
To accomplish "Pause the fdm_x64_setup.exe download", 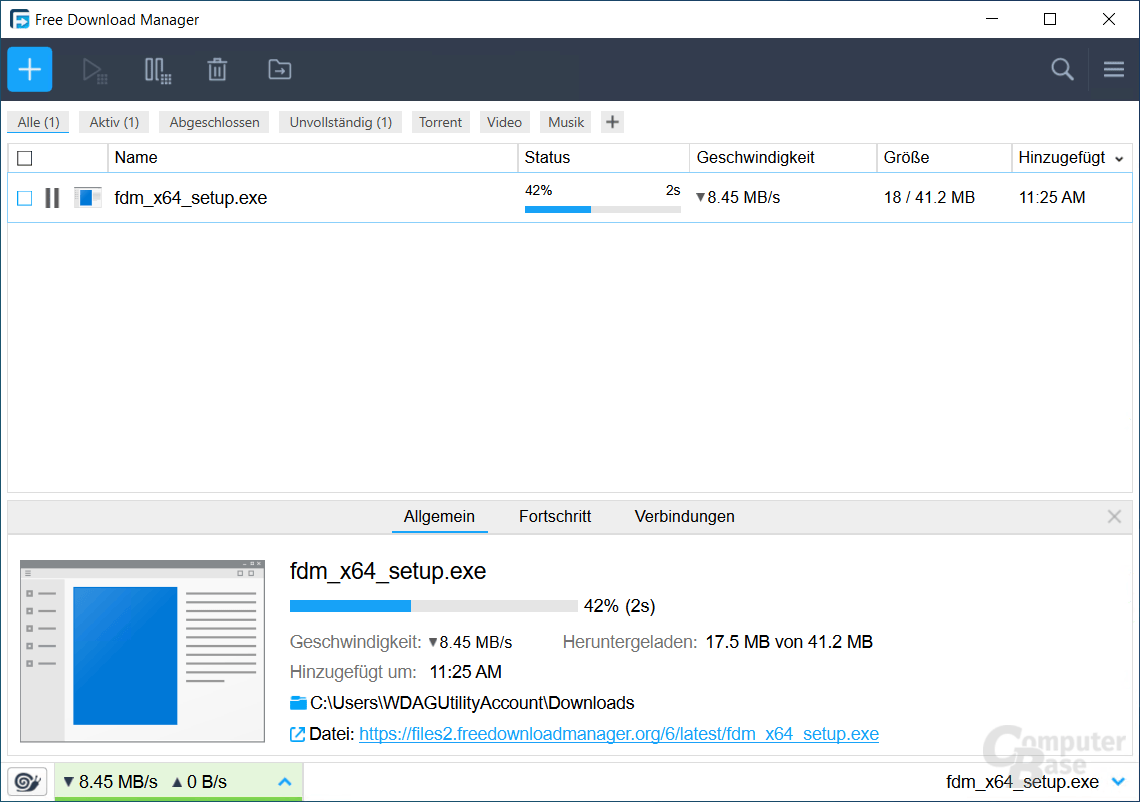I will [x=52, y=198].
